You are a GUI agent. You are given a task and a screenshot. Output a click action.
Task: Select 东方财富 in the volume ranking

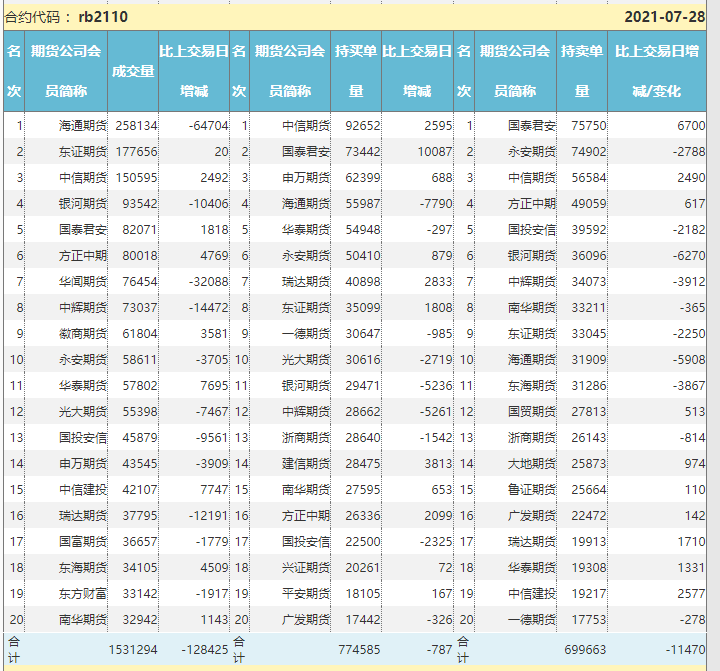pos(83,593)
